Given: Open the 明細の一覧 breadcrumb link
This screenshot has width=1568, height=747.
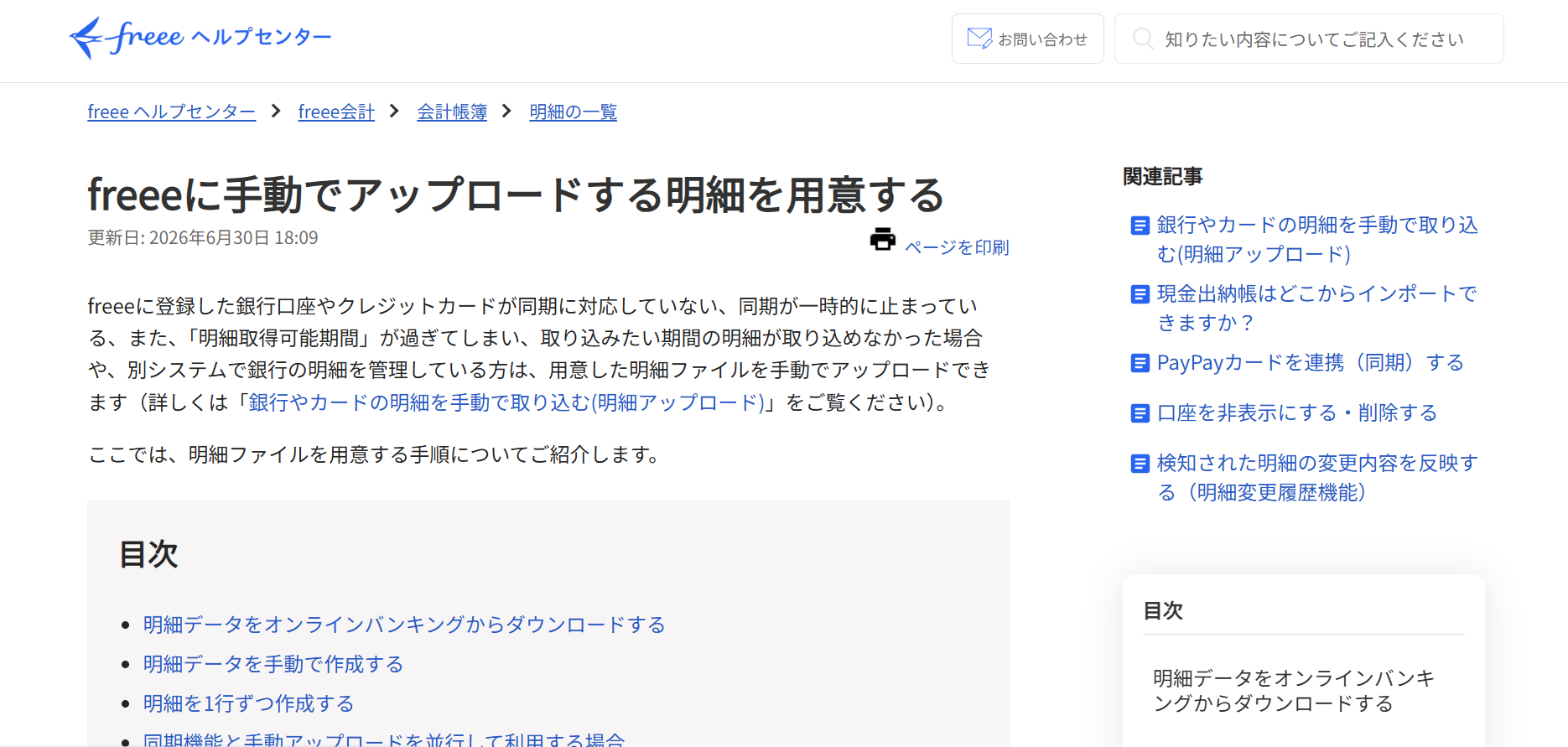Looking at the screenshot, I should click(573, 112).
